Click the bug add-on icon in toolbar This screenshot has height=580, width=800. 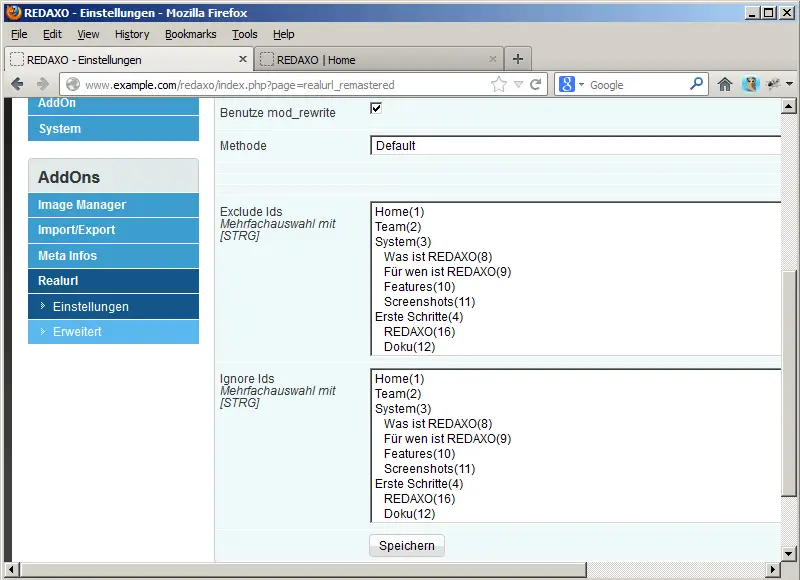pos(773,84)
